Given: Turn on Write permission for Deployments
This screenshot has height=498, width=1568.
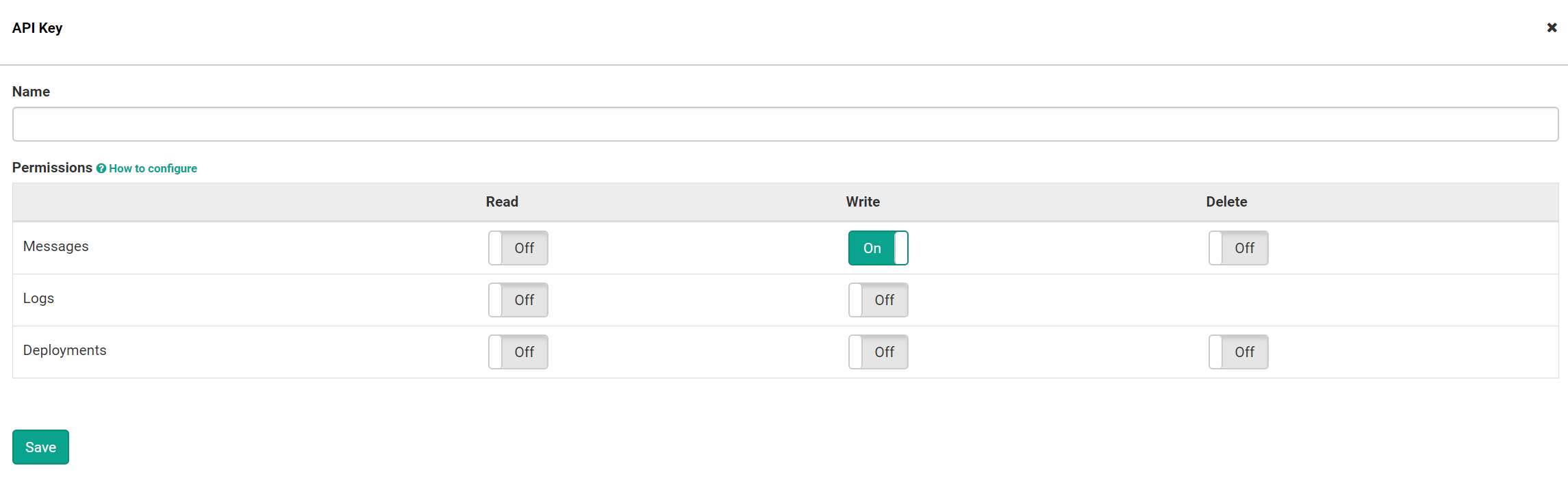Looking at the screenshot, I should 878,352.
